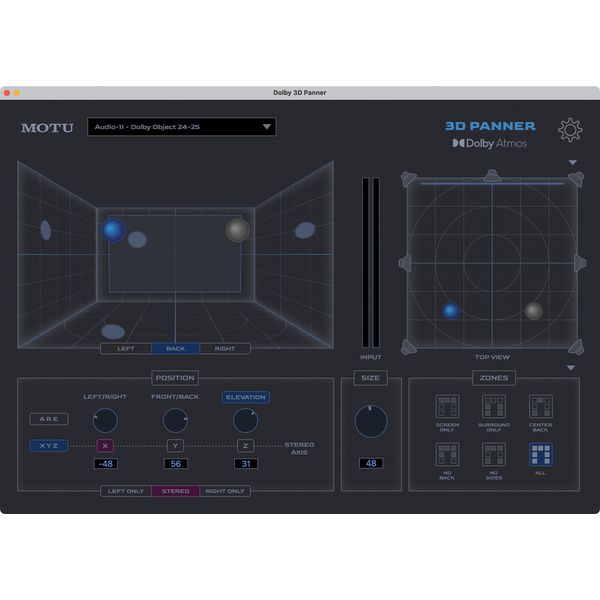The height and width of the screenshot is (600, 600).
Task: Toggle the Z stereo axis button
Action: point(245,446)
